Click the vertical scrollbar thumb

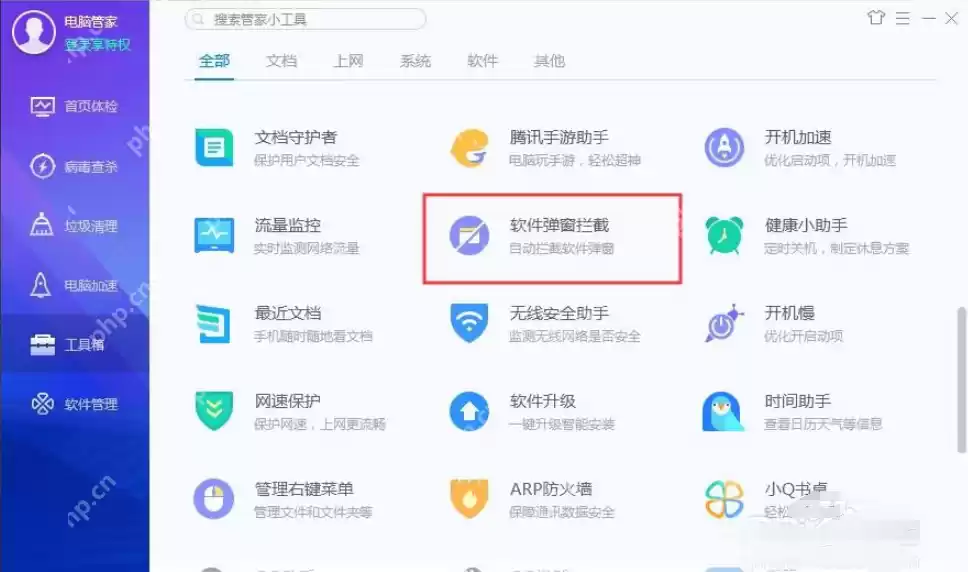pyautogui.click(x=961, y=380)
